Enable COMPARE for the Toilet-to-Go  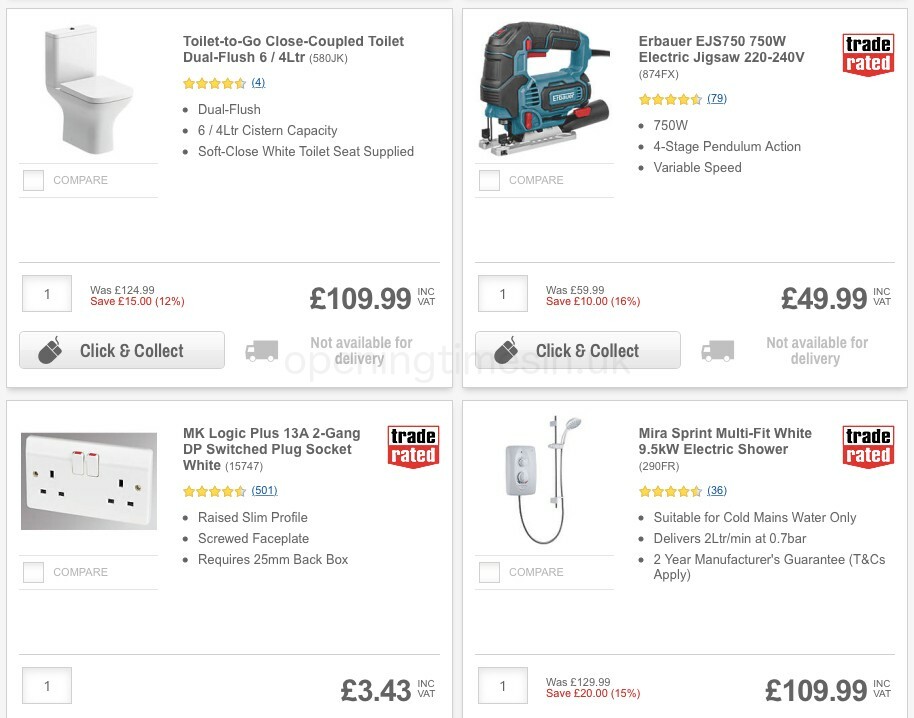[x=33, y=180]
